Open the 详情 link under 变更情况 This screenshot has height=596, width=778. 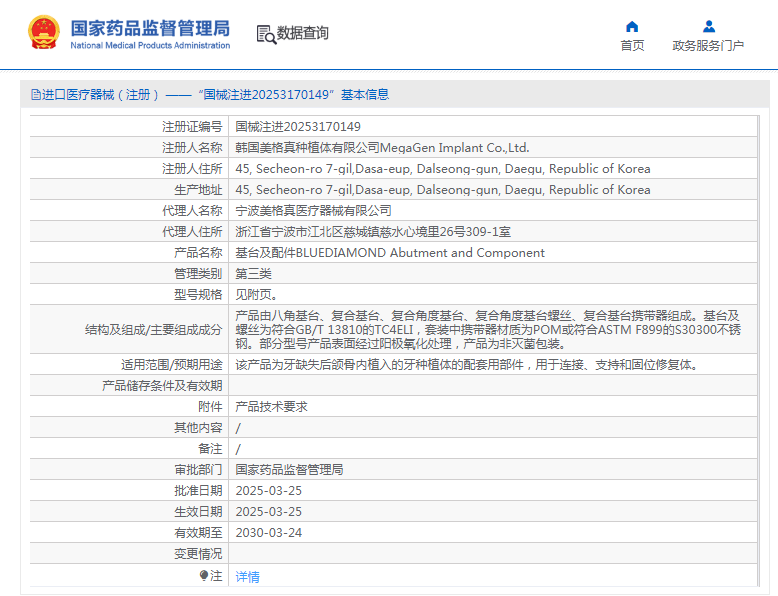247,577
